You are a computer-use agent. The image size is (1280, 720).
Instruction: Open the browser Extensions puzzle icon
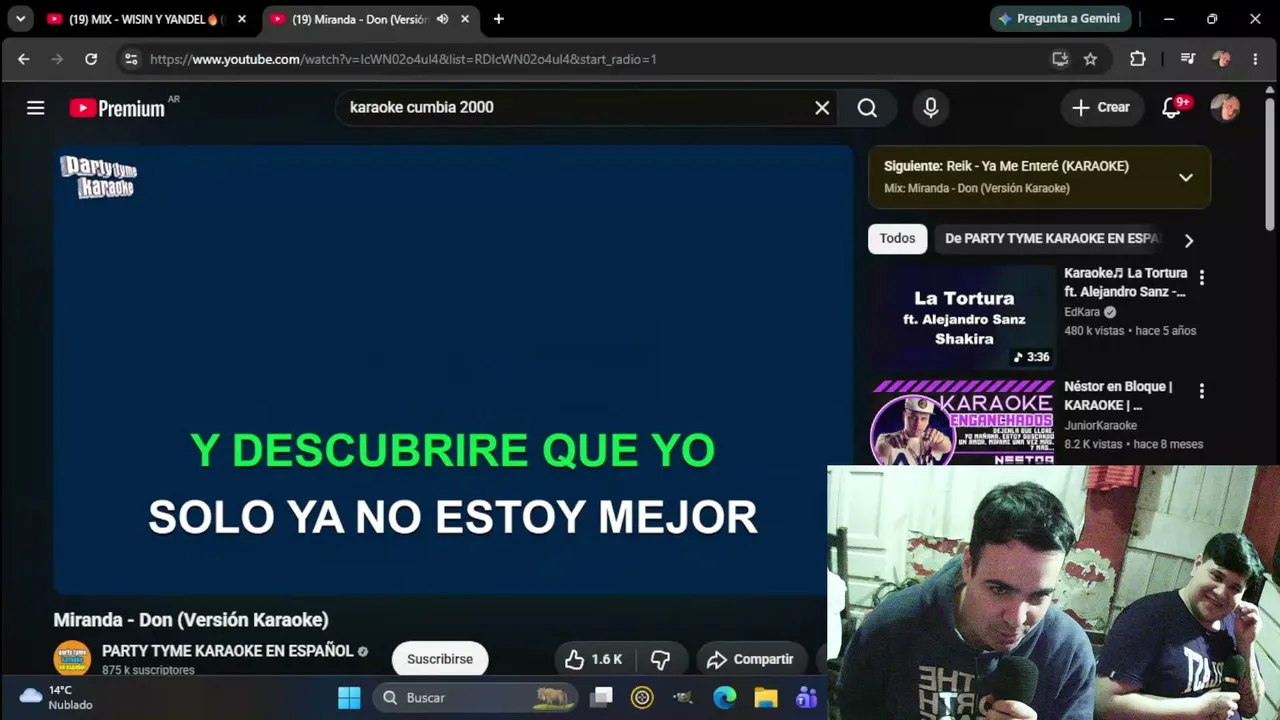[x=1138, y=59]
